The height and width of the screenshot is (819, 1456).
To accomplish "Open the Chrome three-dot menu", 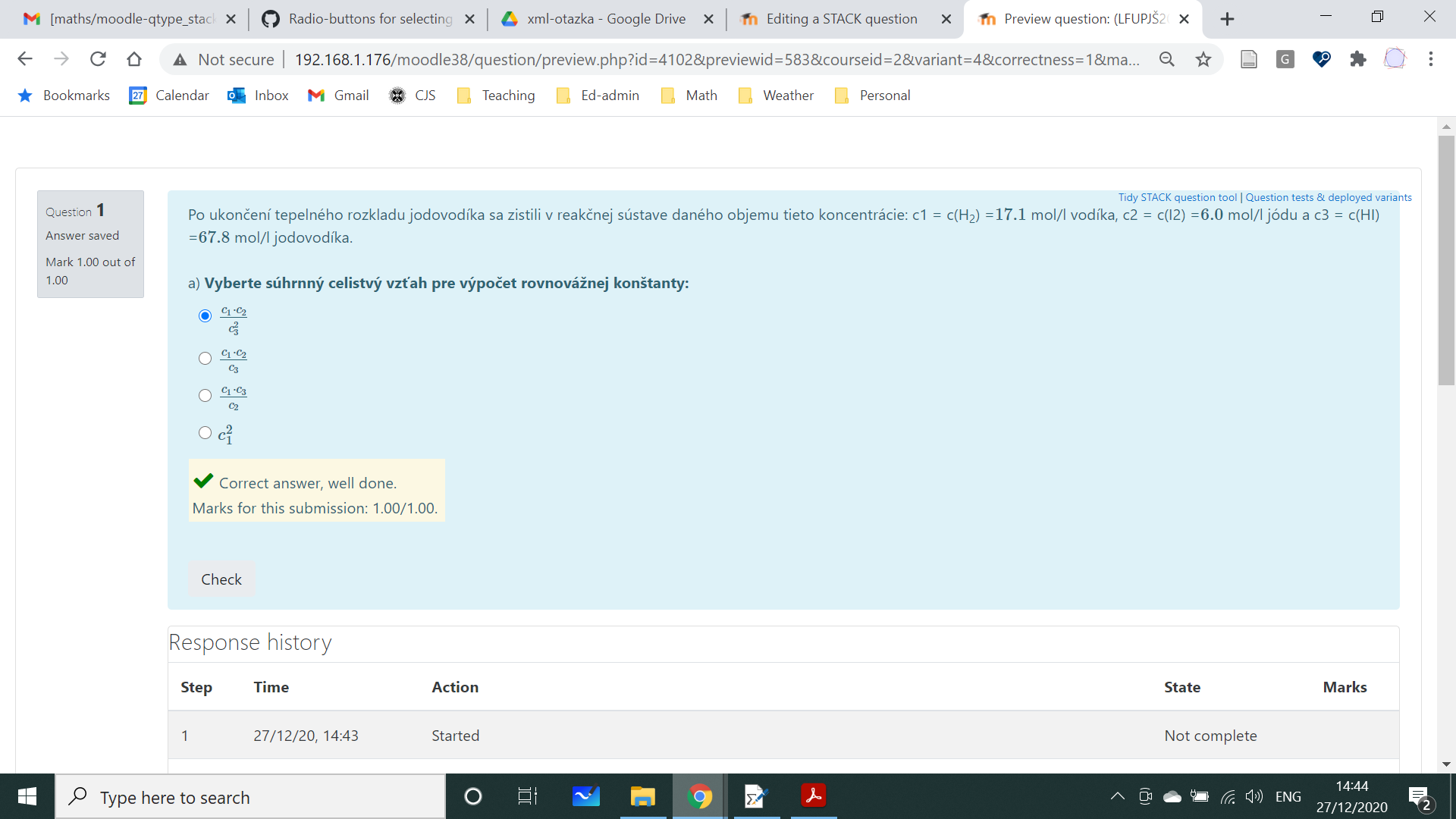I will tap(1431, 58).
